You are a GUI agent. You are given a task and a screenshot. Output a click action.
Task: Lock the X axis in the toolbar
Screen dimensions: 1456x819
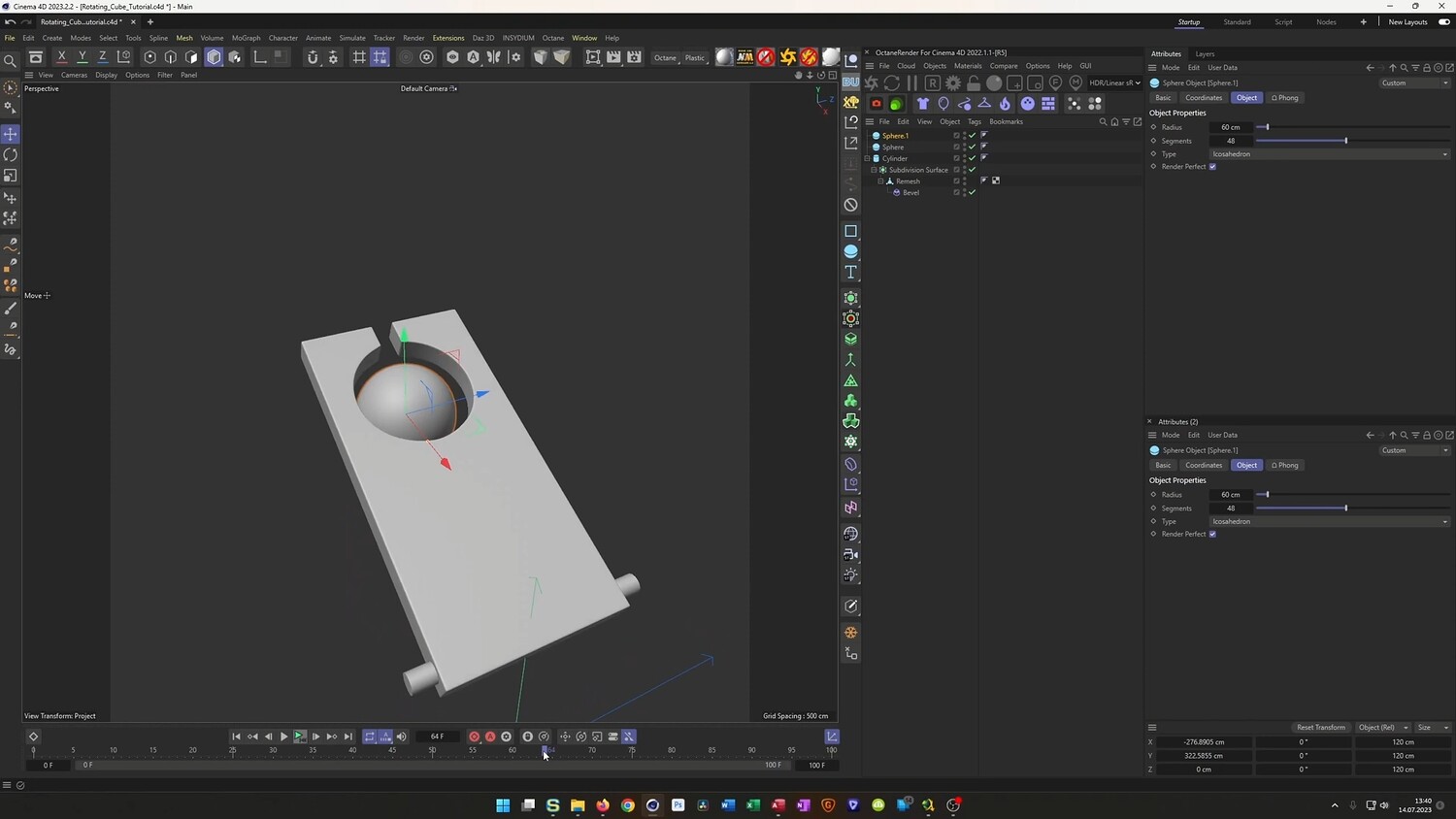[61, 57]
